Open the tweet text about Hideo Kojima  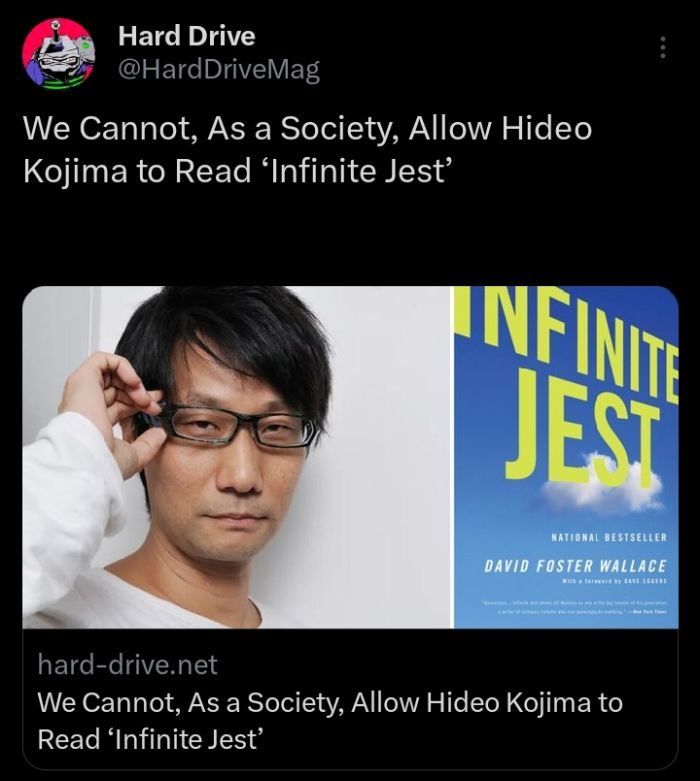pos(307,149)
